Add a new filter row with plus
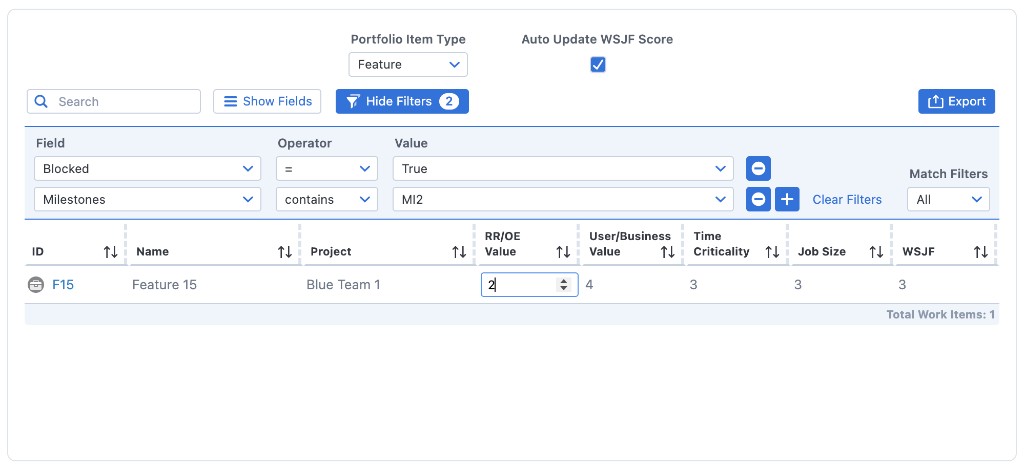This screenshot has height=470, width=1024. coord(788,199)
